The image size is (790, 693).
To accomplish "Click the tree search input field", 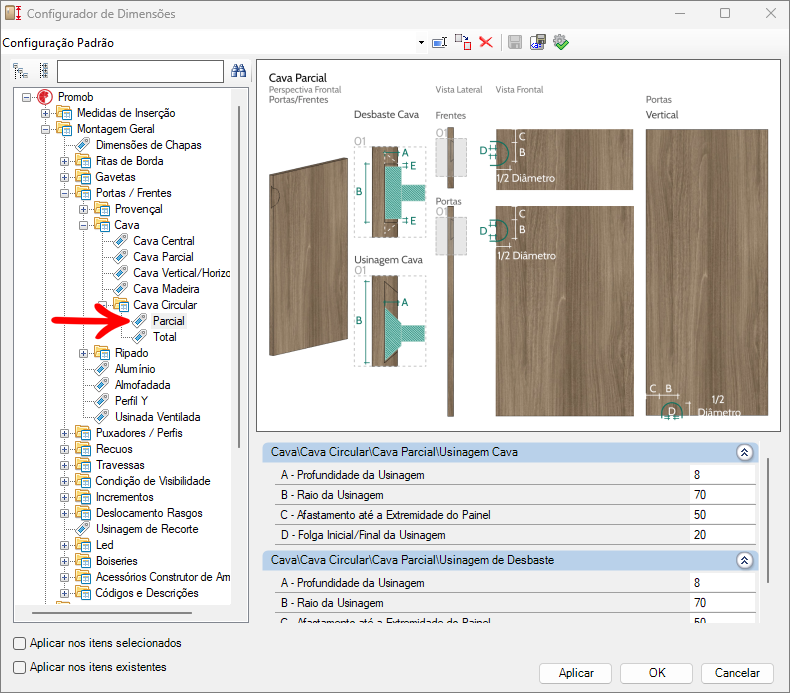I will tap(140, 72).
